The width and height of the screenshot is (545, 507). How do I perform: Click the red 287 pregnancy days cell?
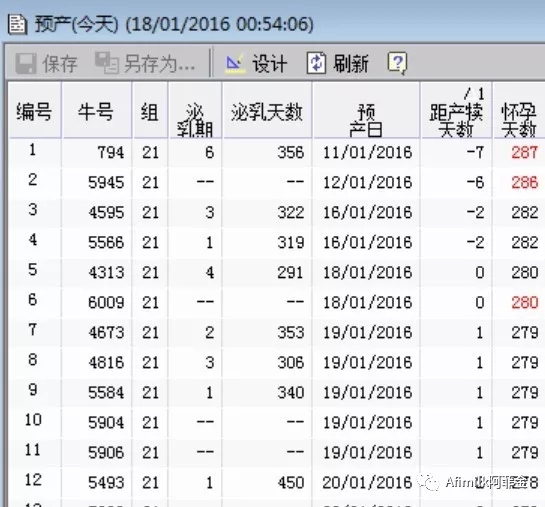coord(524,152)
